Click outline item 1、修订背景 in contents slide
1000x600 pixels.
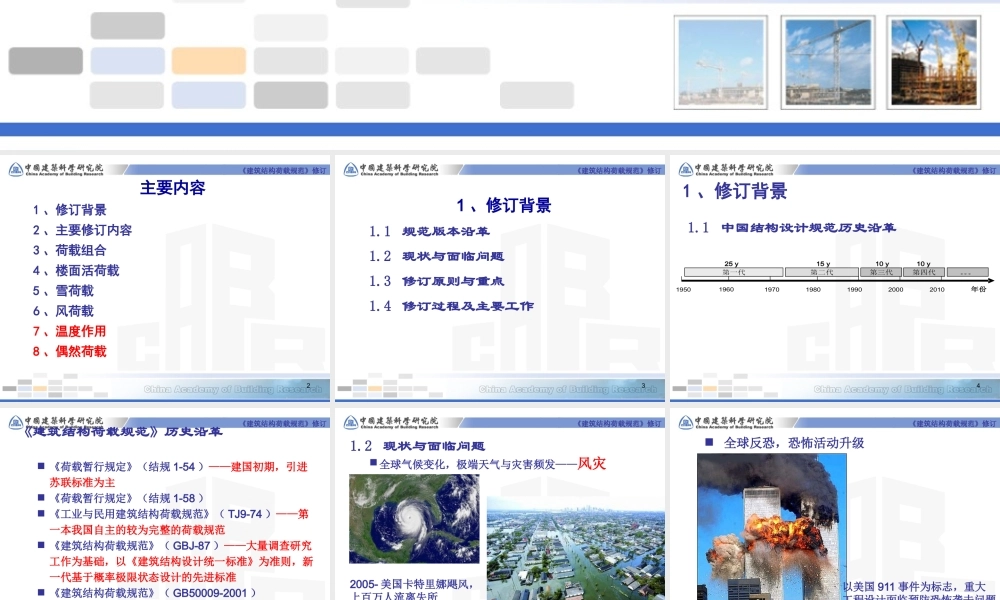pos(70,210)
